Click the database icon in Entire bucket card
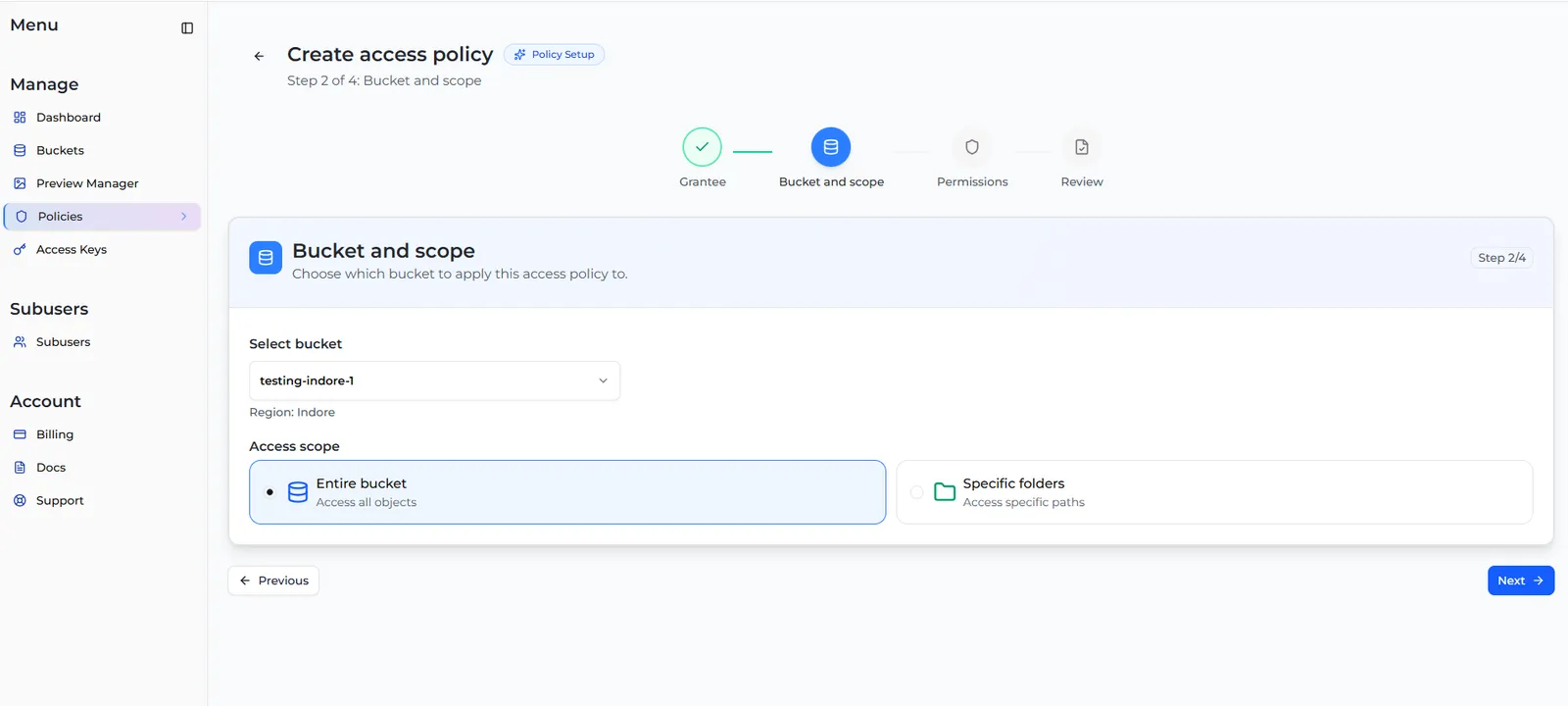The width and height of the screenshot is (1568, 706). pos(298,492)
